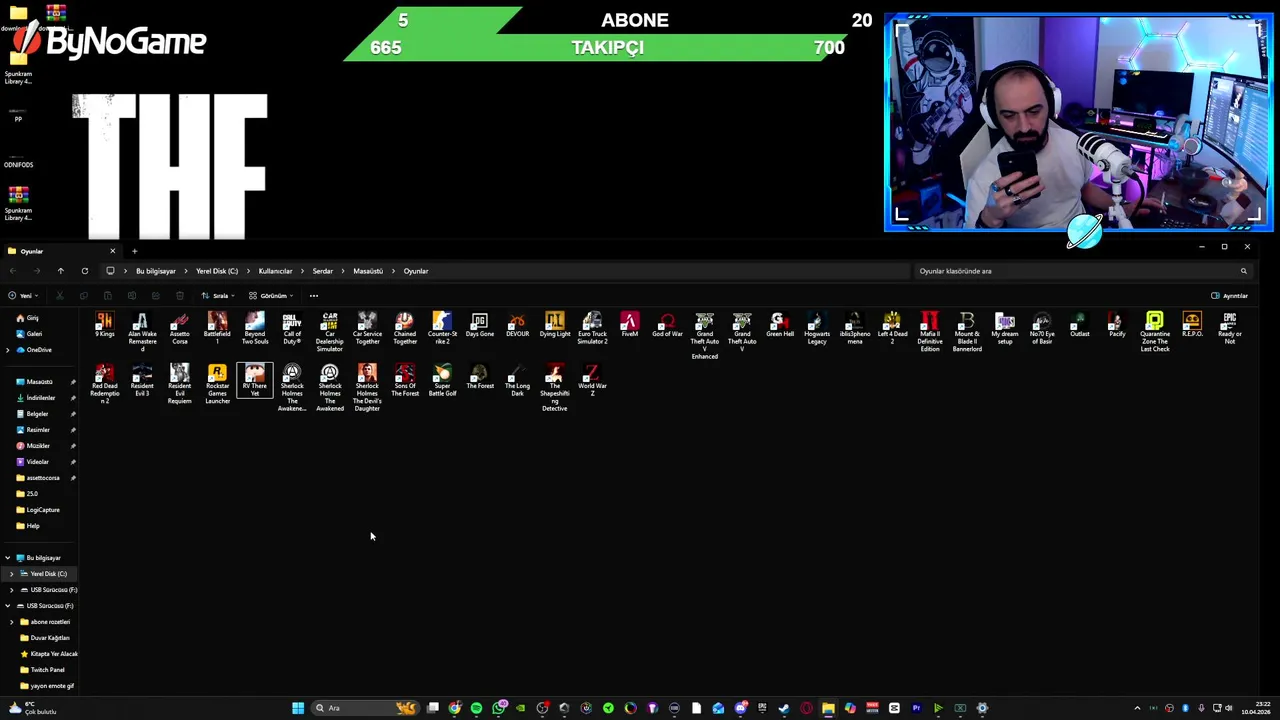Select The Long Dark shortcut
Screen dimensions: 1280x720
(517, 380)
